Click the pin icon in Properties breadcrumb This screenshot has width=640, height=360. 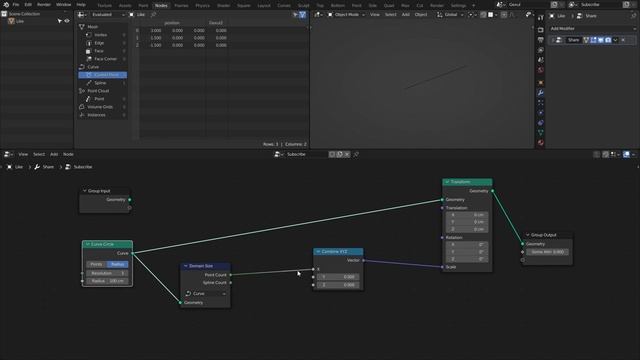633,16
